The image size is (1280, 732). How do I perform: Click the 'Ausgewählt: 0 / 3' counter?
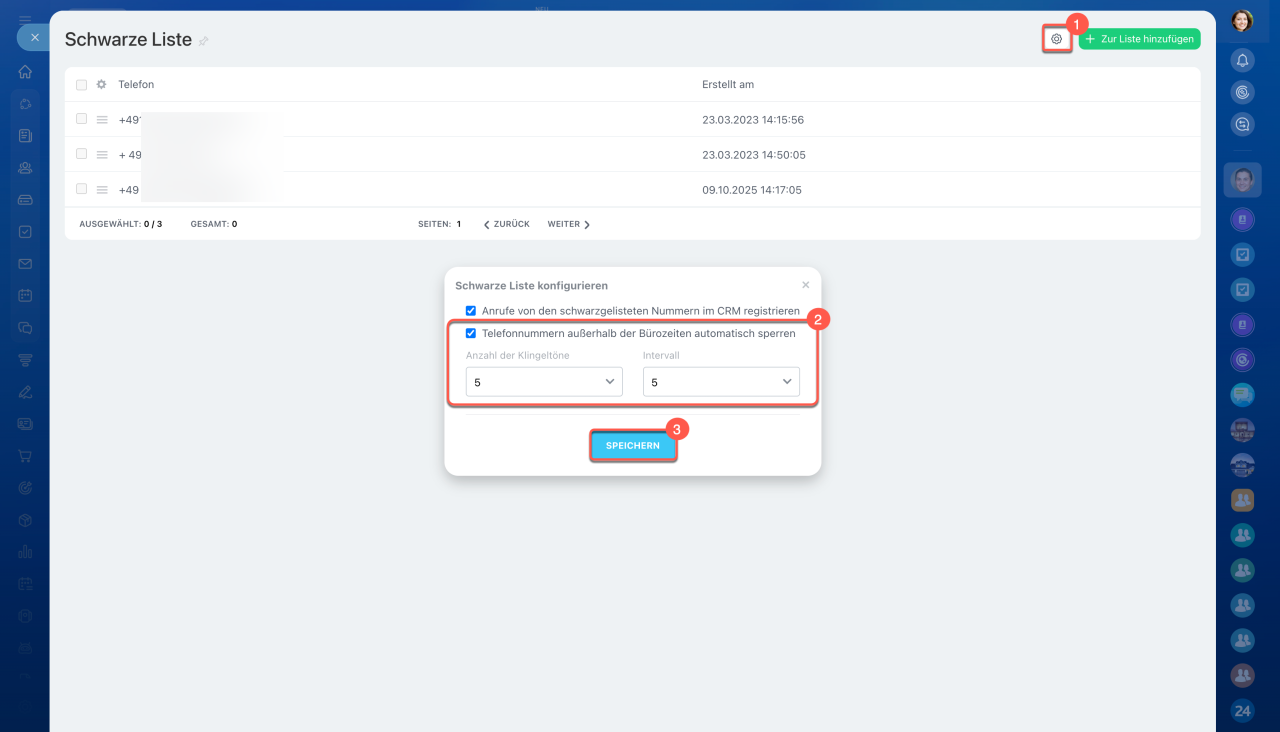point(121,225)
